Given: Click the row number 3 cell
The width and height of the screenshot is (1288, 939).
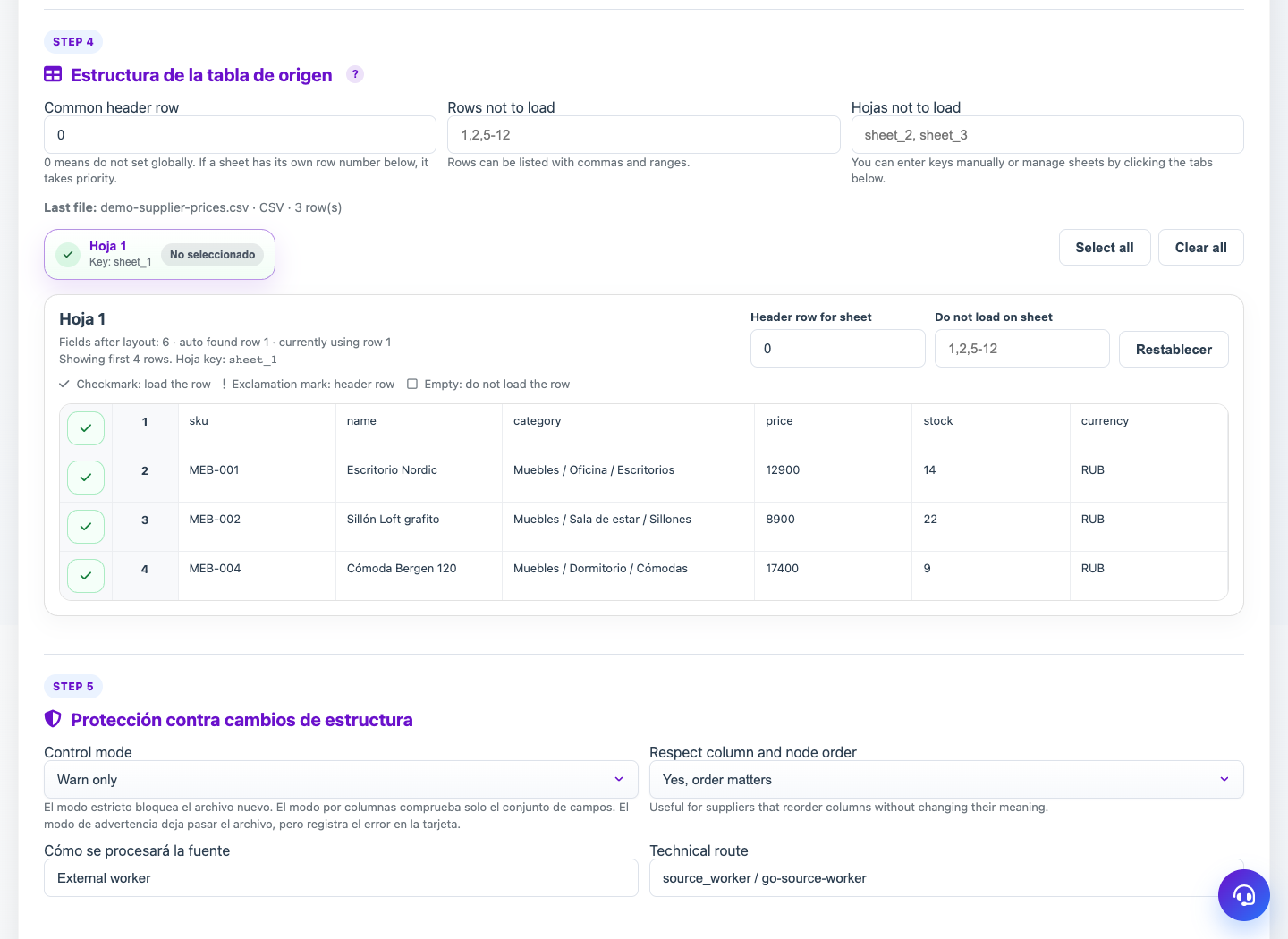Looking at the screenshot, I should [x=145, y=527].
